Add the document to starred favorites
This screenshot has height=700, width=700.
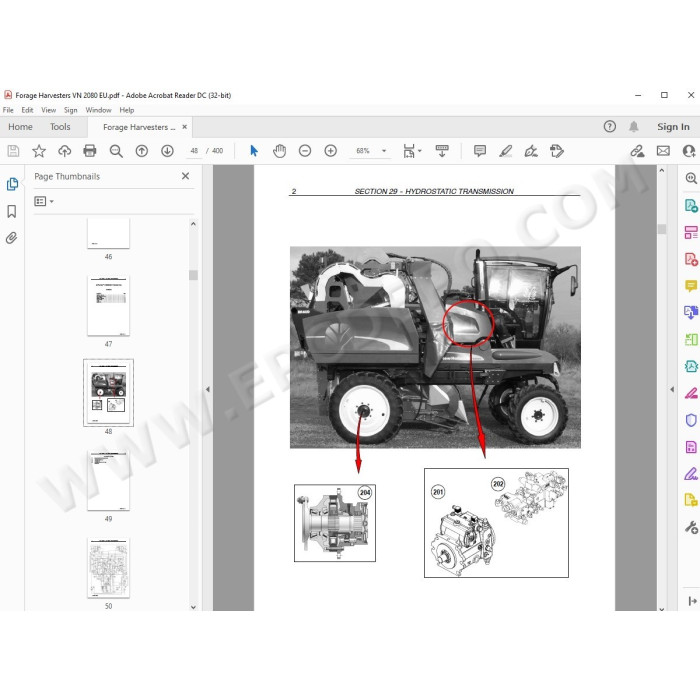(39, 151)
